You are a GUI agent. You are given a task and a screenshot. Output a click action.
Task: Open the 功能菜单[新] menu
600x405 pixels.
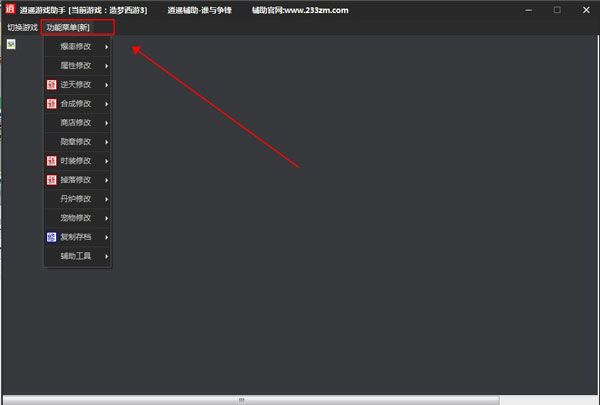[x=68, y=28]
